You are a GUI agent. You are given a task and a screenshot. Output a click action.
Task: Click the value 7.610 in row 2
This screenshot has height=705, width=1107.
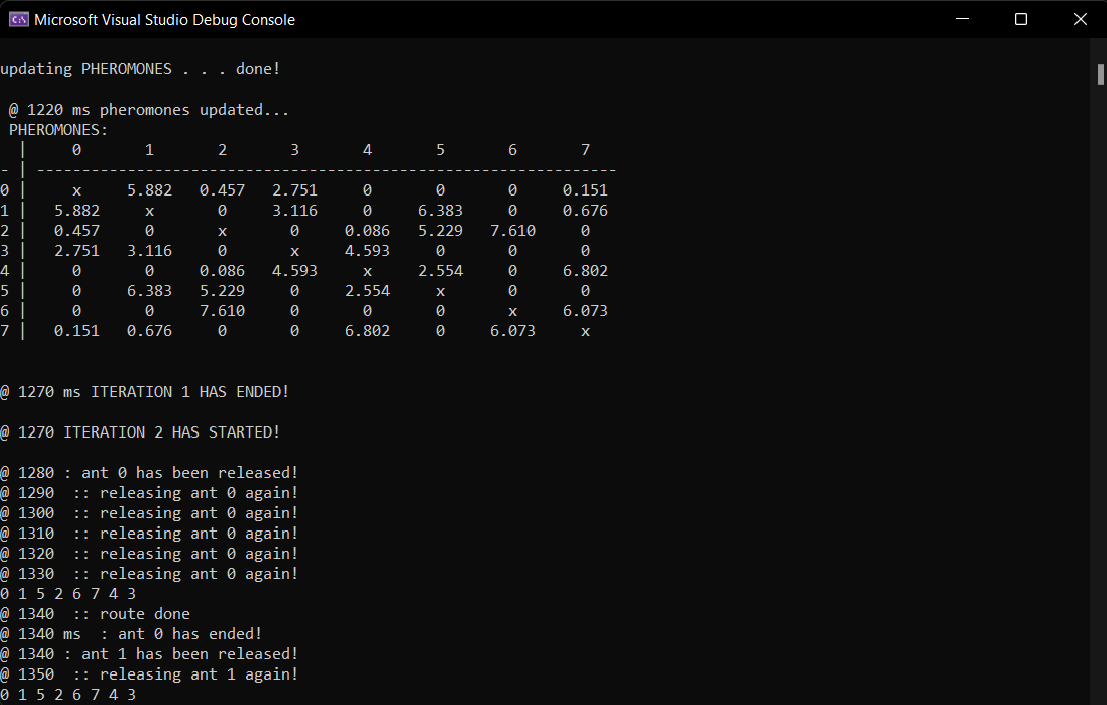pyautogui.click(x=513, y=230)
